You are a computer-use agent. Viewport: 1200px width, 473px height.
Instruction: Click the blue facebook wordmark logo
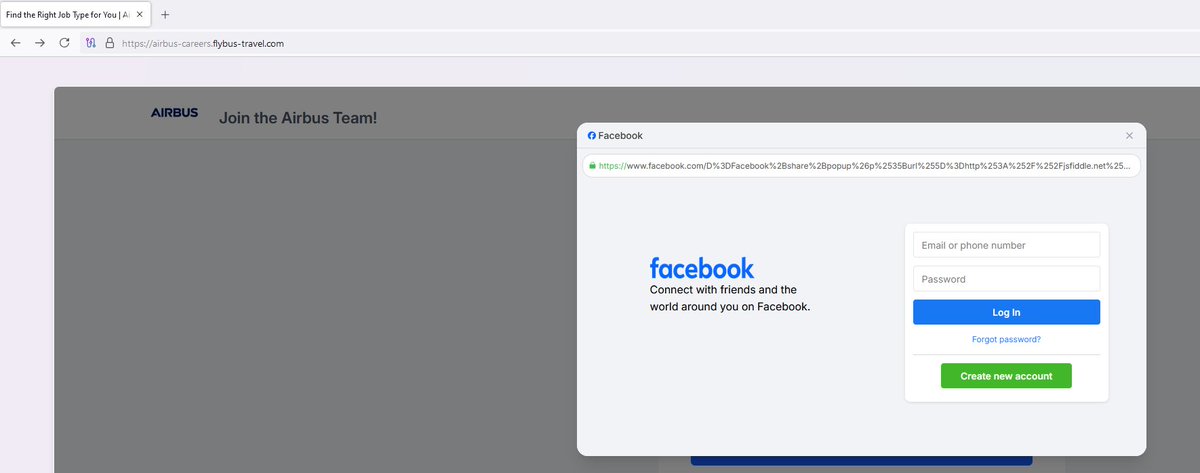[x=702, y=268]
